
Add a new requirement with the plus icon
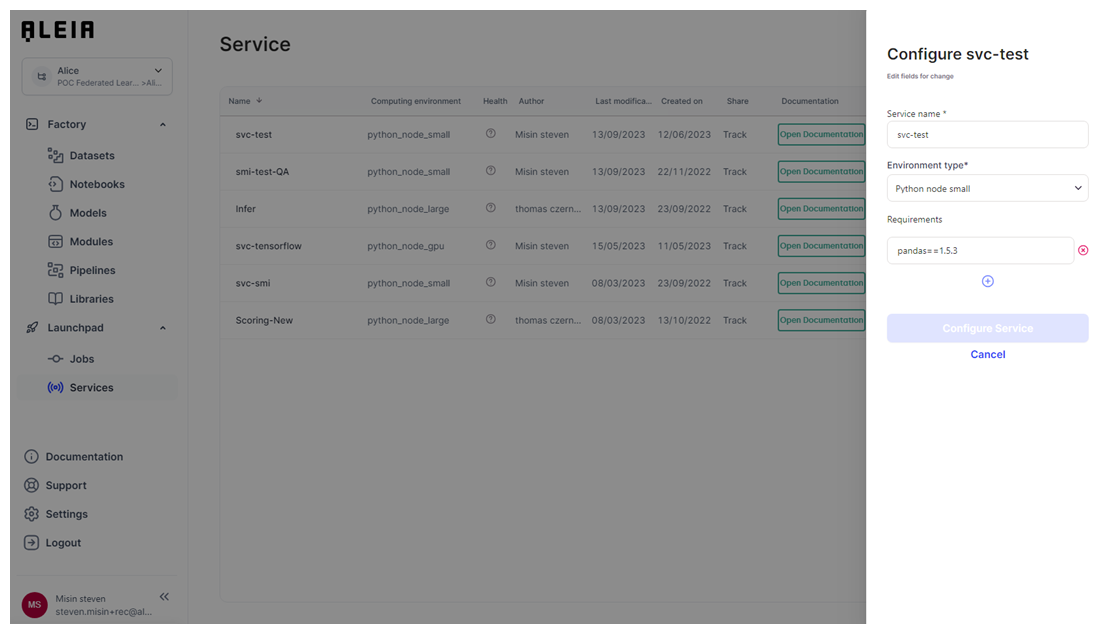(x=987, y=281)
